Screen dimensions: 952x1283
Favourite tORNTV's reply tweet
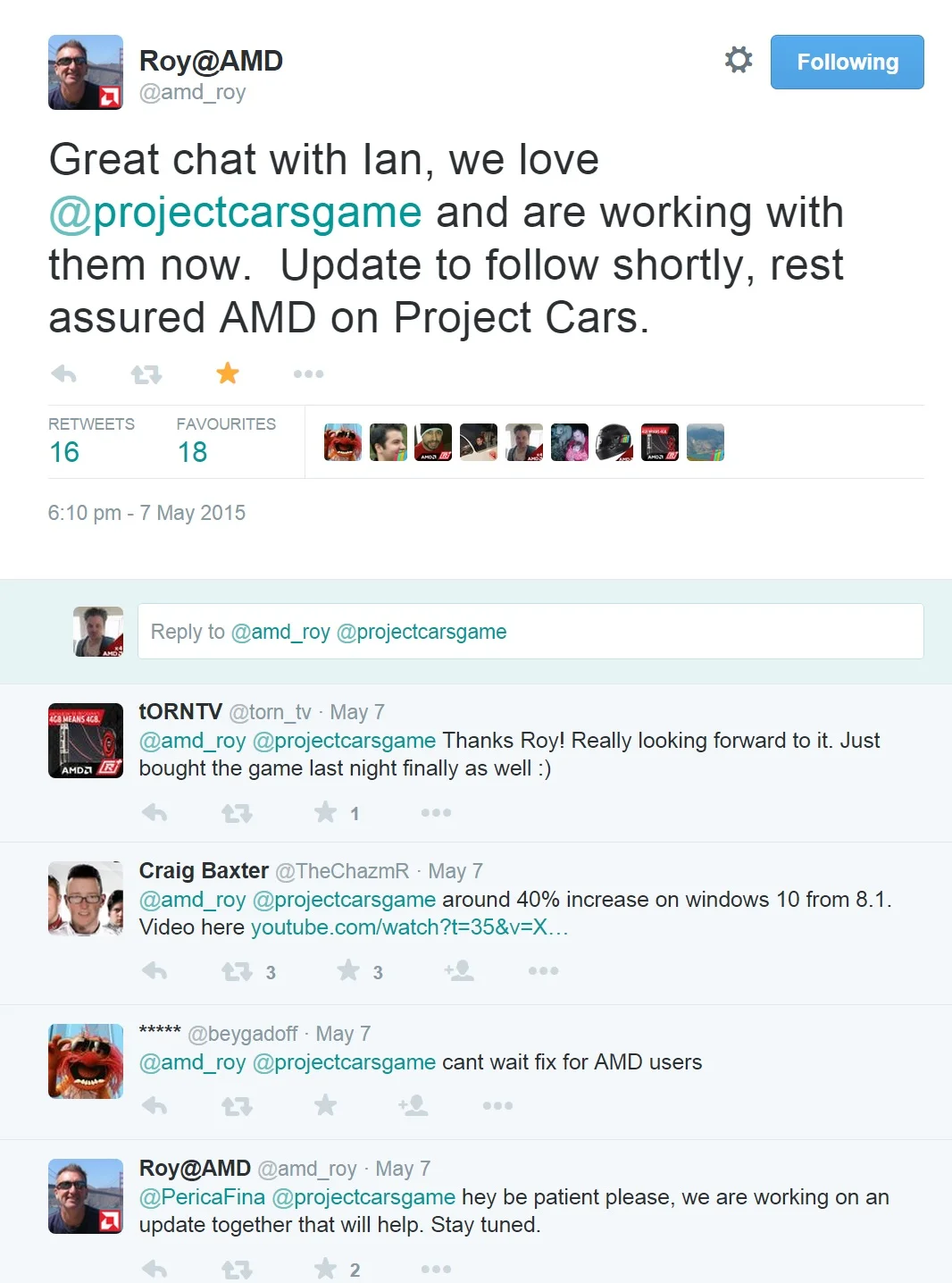pyautogui.click(x=326, y=812)
